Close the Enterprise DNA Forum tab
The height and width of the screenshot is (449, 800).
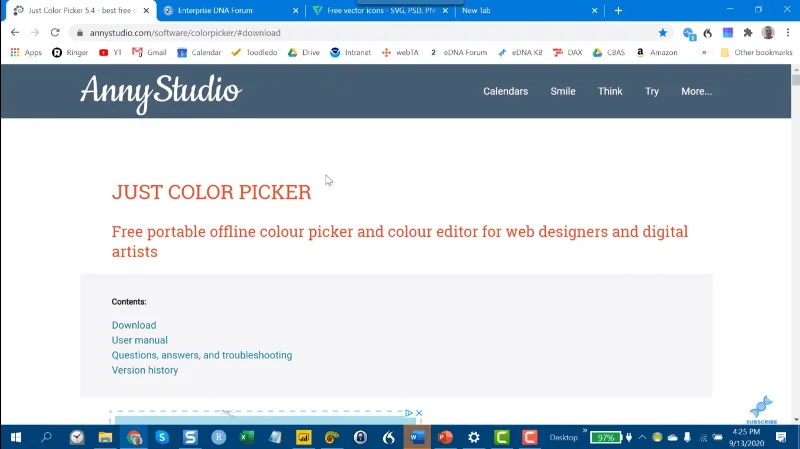coord(295,10)
